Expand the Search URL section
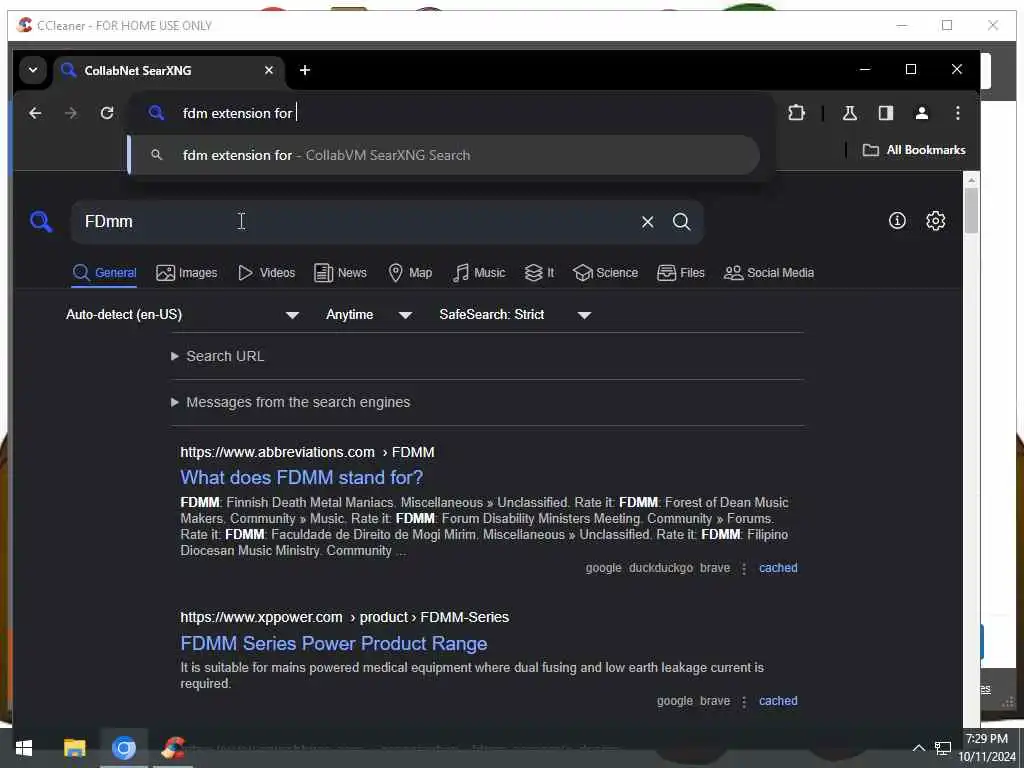Image resolution: width=1024 pixels, height=768 pixels. 218,357
